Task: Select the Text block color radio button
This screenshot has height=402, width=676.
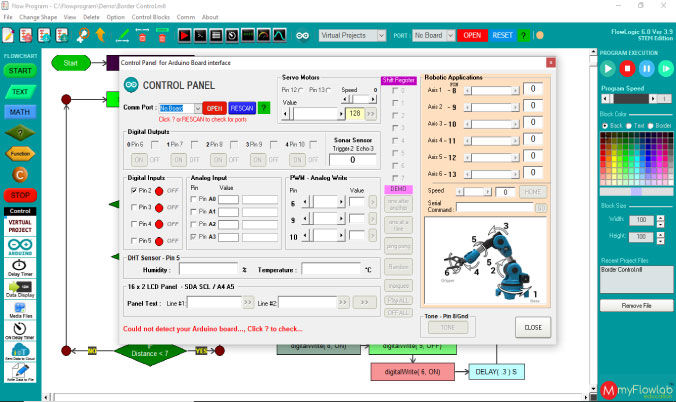Action: pos(629,126)
